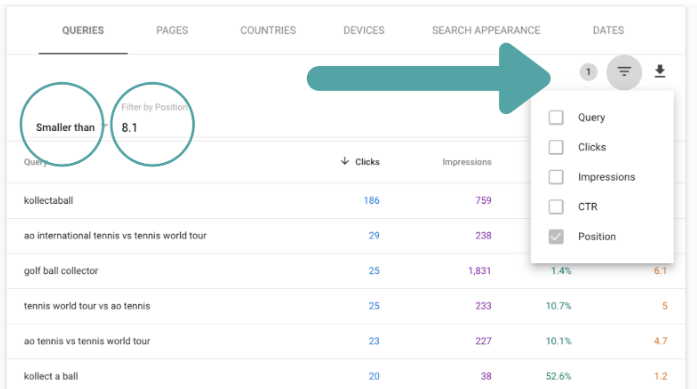Open the filter rows icon
The image size is (697, 389).
click(624, 72)
